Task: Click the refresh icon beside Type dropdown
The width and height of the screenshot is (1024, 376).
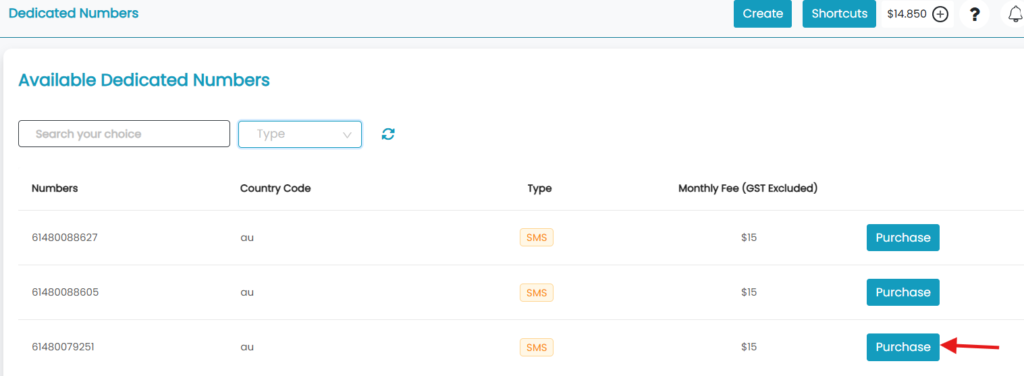Action: (x=389, y=134)
